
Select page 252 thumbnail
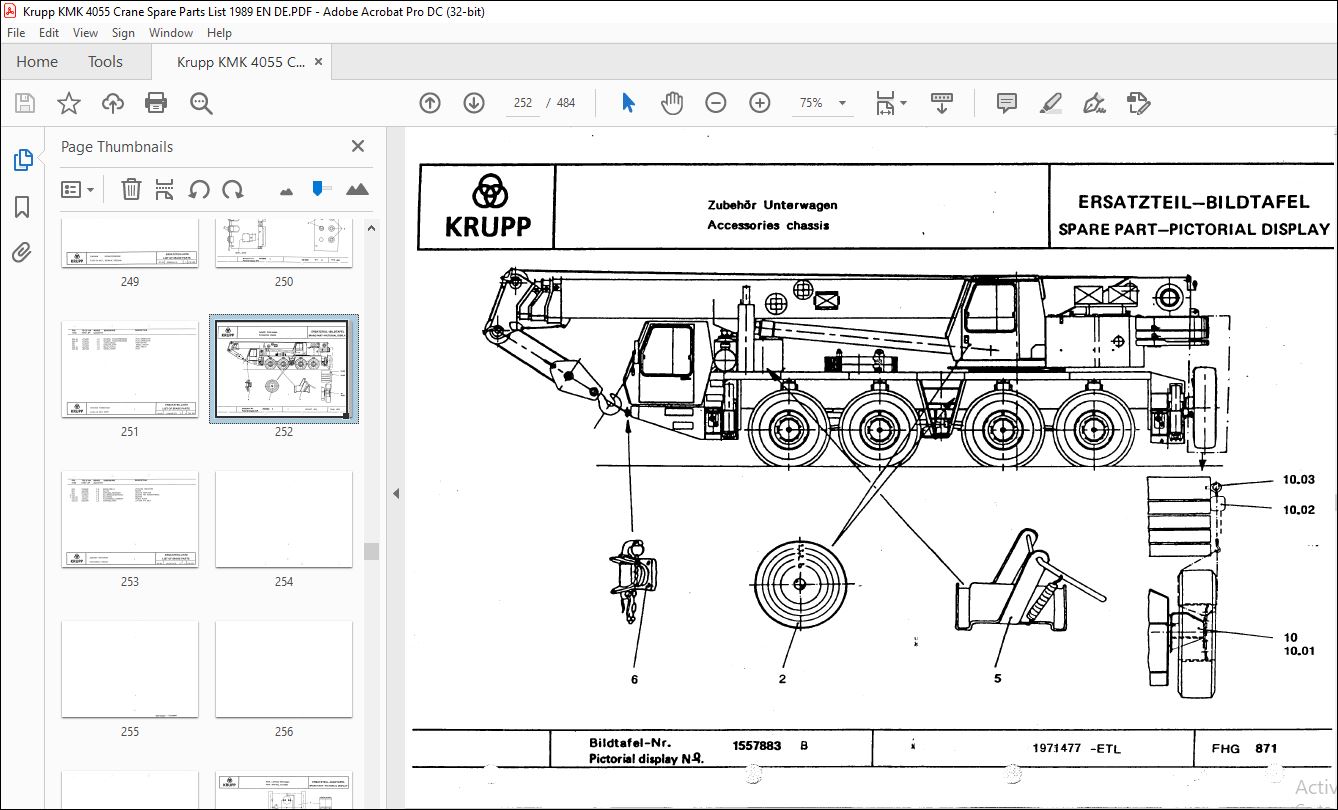coord(284,369)
